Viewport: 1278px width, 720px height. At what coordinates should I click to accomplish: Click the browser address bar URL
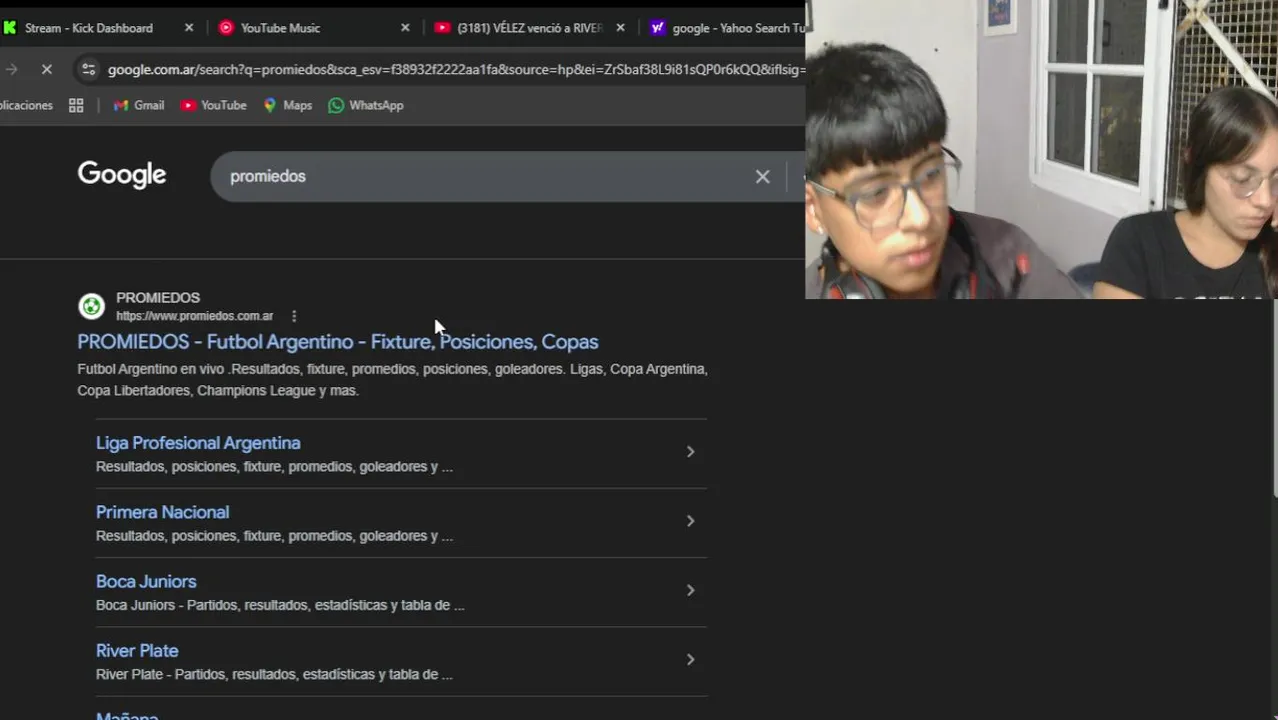tap(456, 69)
